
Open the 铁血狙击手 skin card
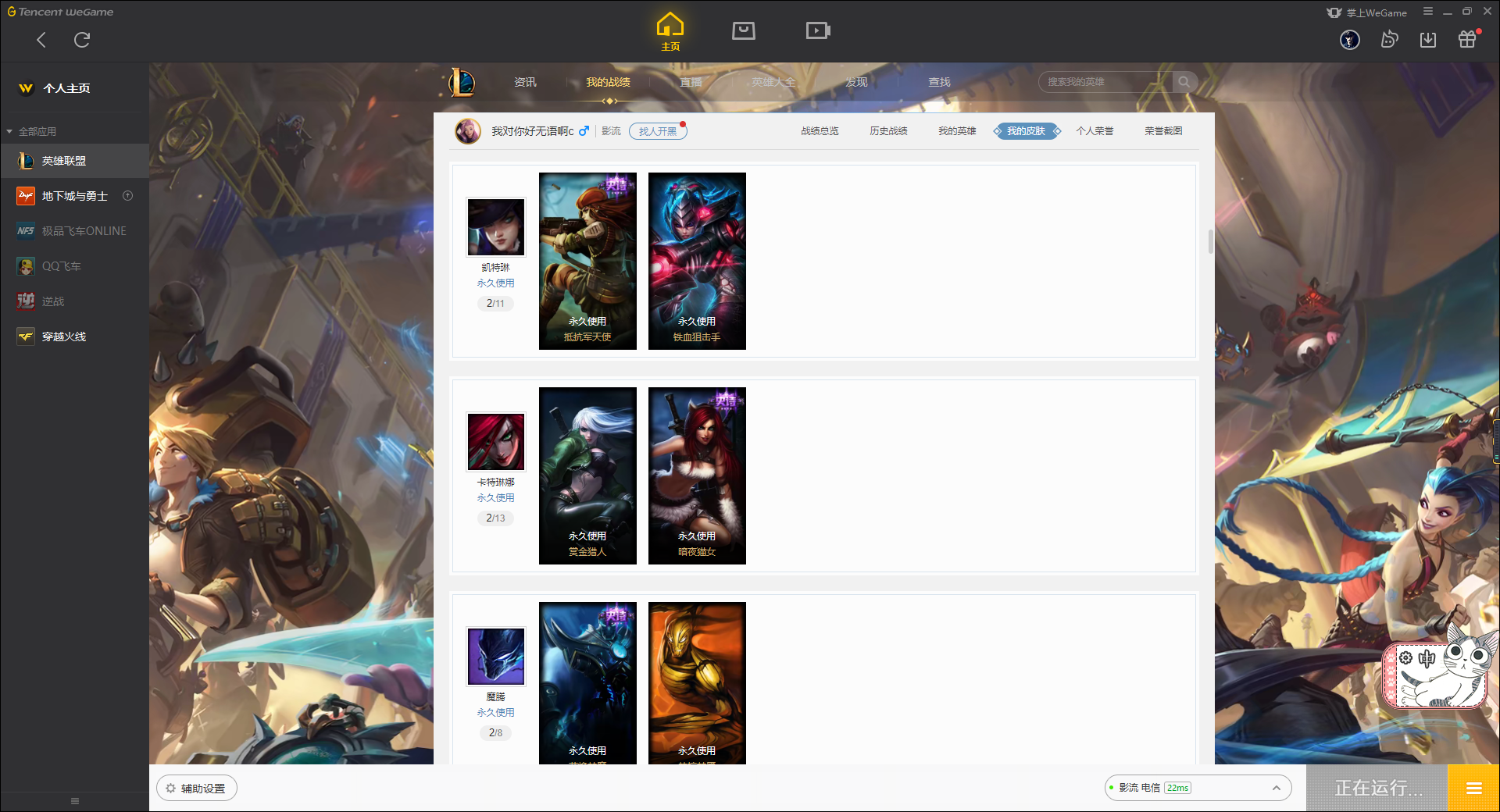coord(697,261)
